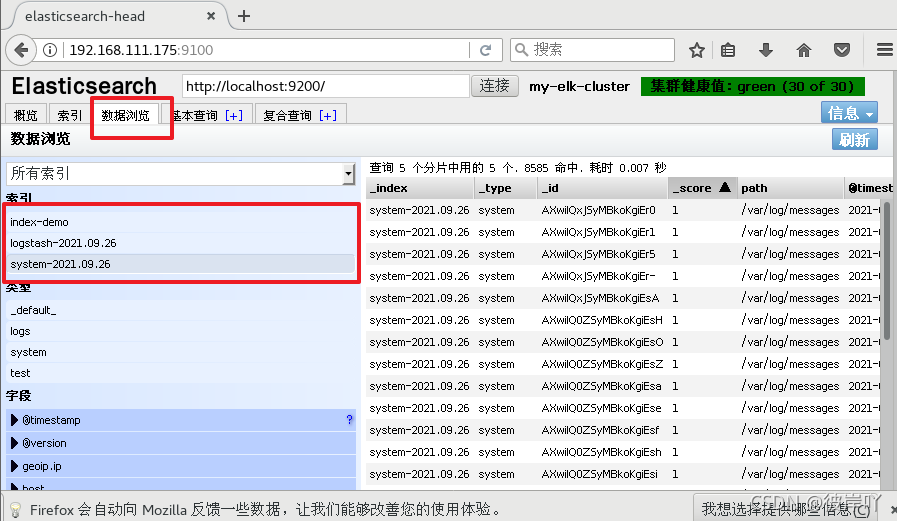897x521 pixels.
Task: Select the system type in sidebar
Action: coord(181,352)
